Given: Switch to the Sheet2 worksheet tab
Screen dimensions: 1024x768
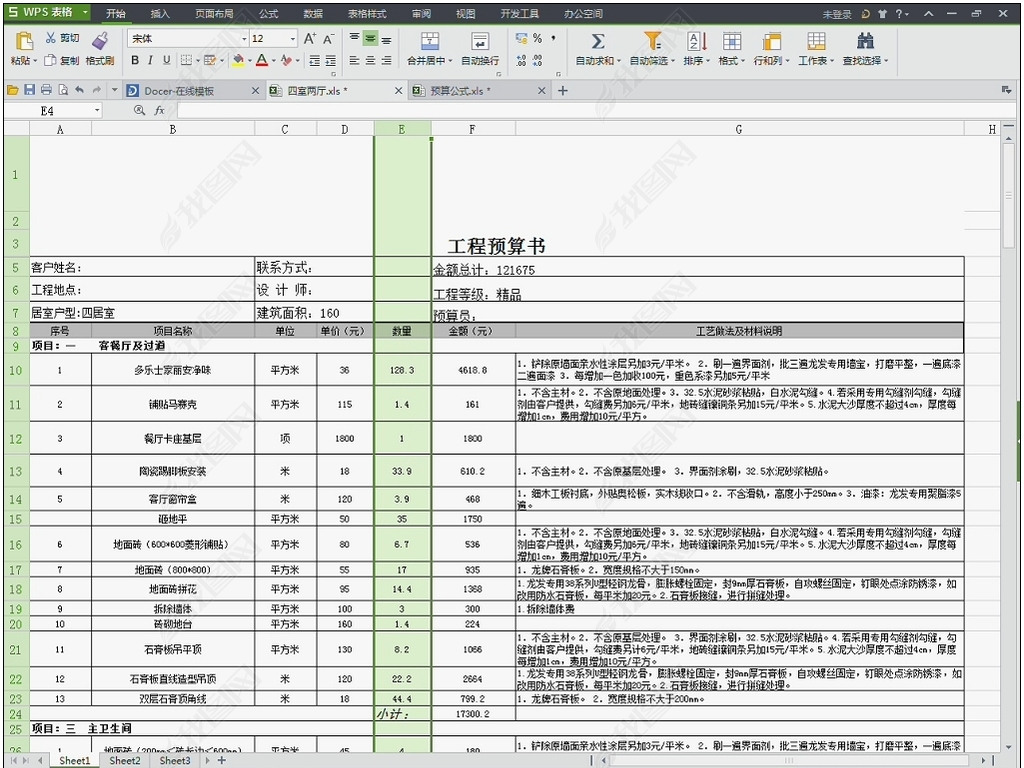Looking at the screenshot, I should coord(125,760).
